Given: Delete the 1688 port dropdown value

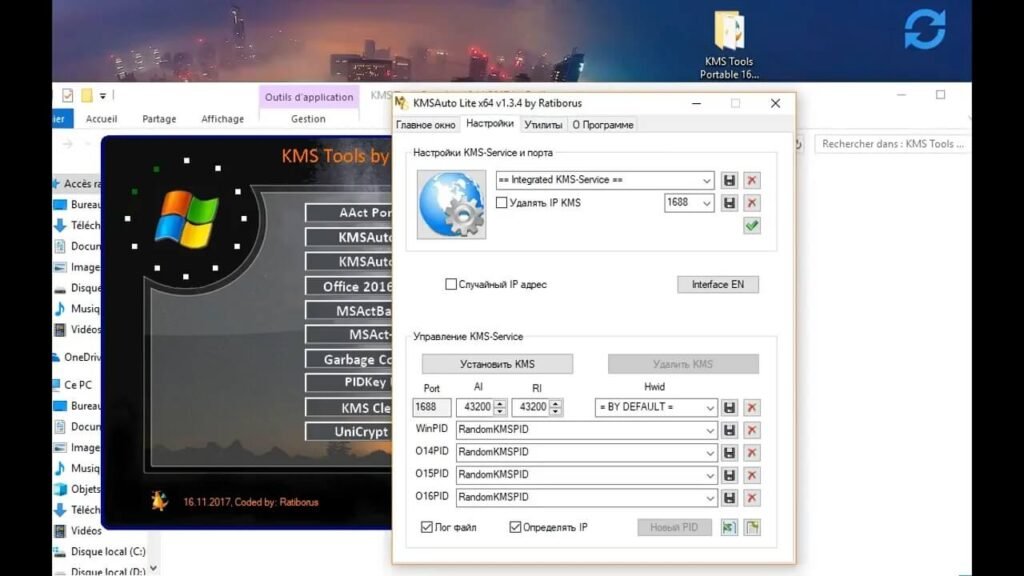Looking at the screenshot, I should (752, 203).
